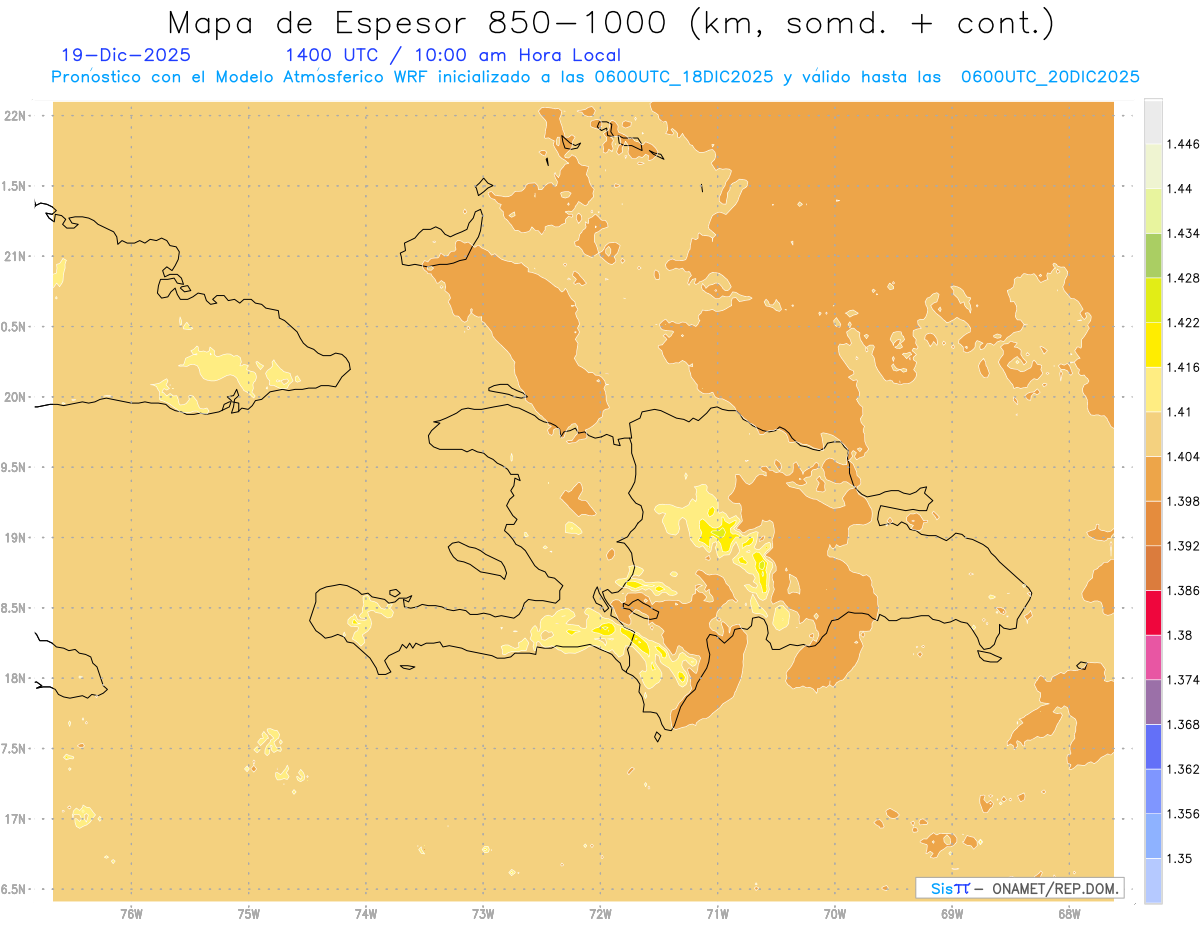Select the date text '19-Dic-2025'
This screenshot has width=1200, height=927.
pos(127,55)
